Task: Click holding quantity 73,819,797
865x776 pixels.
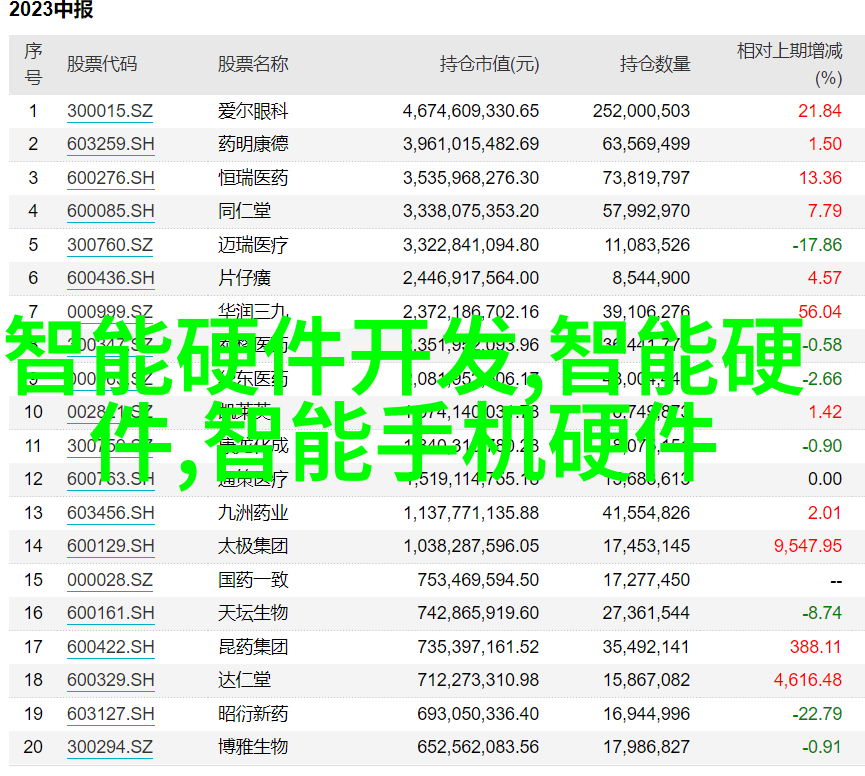Action: pos(646,178)
